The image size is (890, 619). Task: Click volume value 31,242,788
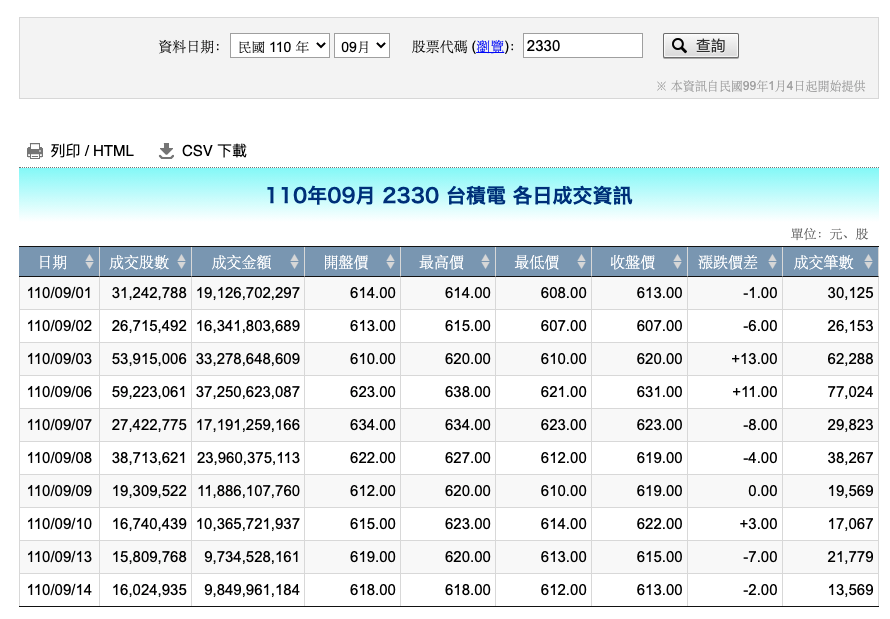coord(149,293)
